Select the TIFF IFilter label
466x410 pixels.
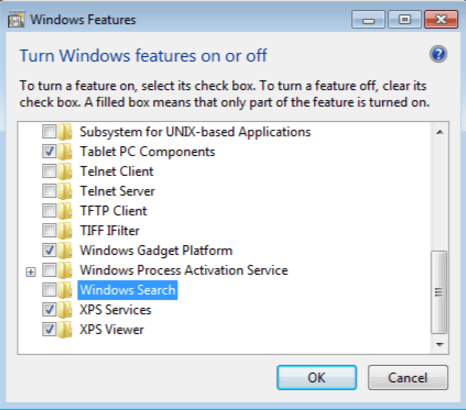click(x=110, y=231)
